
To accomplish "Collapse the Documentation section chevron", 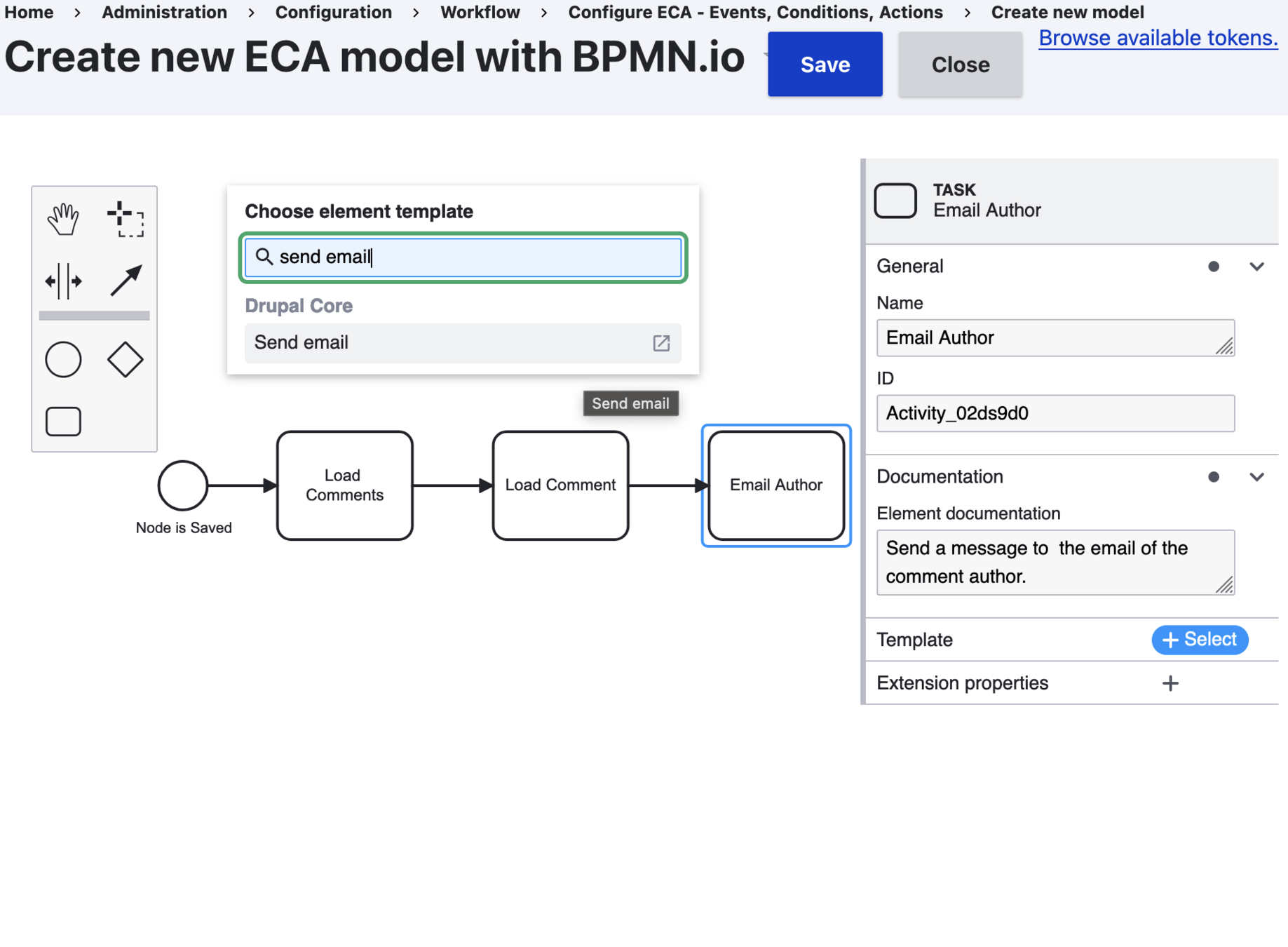I will (1256, 477).
